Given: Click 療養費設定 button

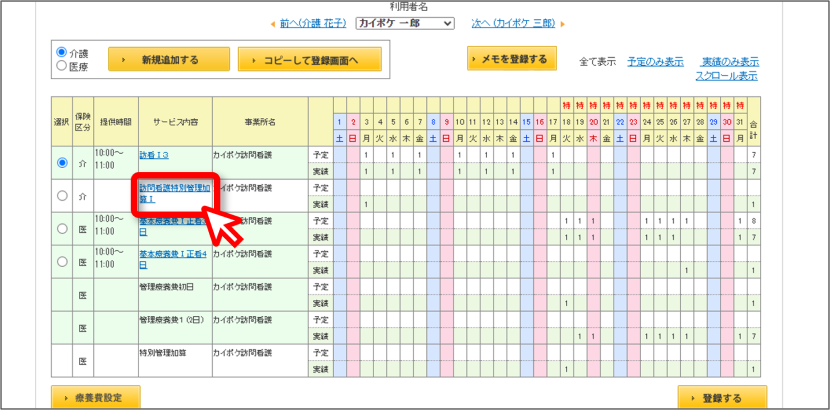Looking at the screenshot, I should 96,398.
